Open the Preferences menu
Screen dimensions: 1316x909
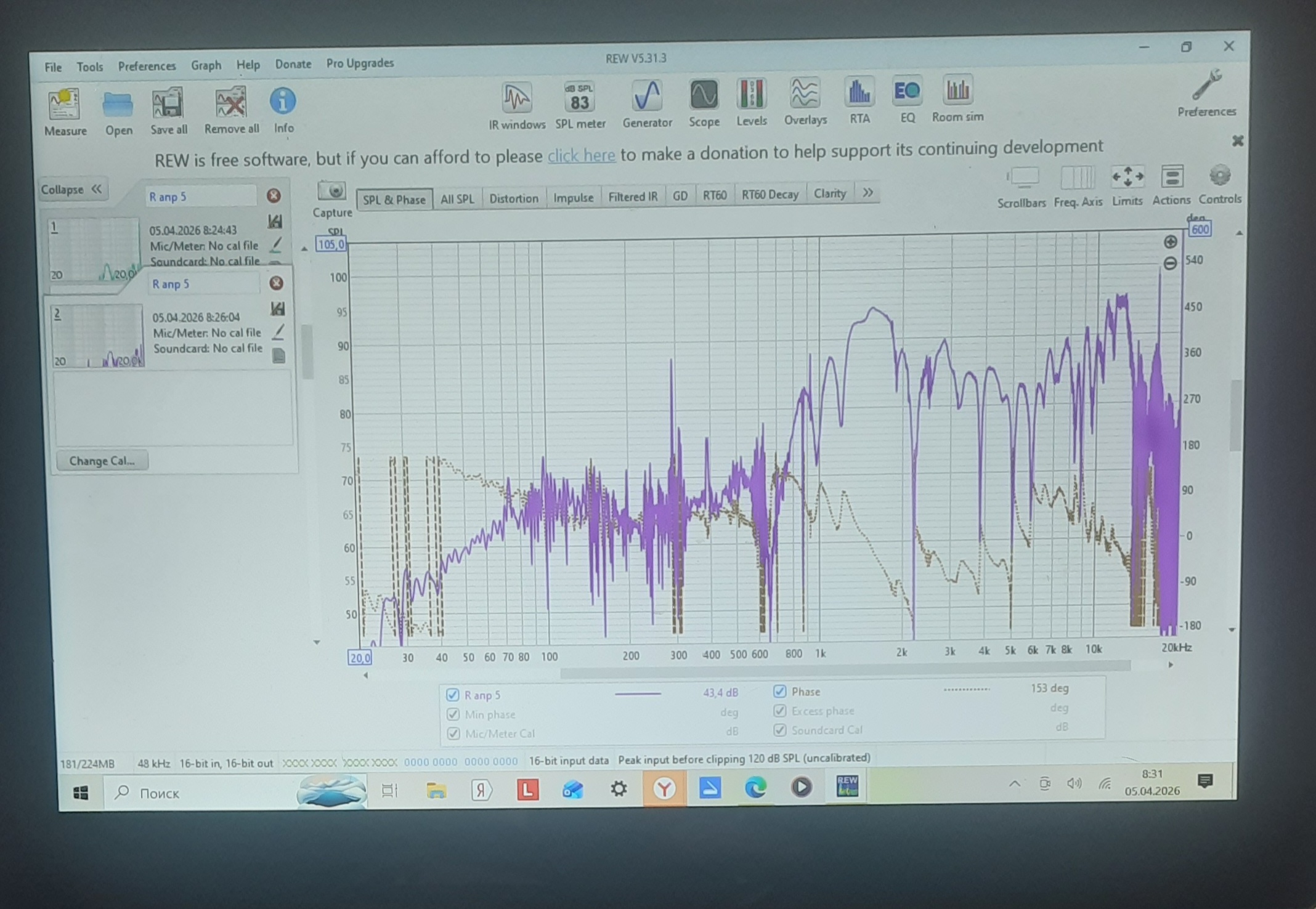coord(147,66)
